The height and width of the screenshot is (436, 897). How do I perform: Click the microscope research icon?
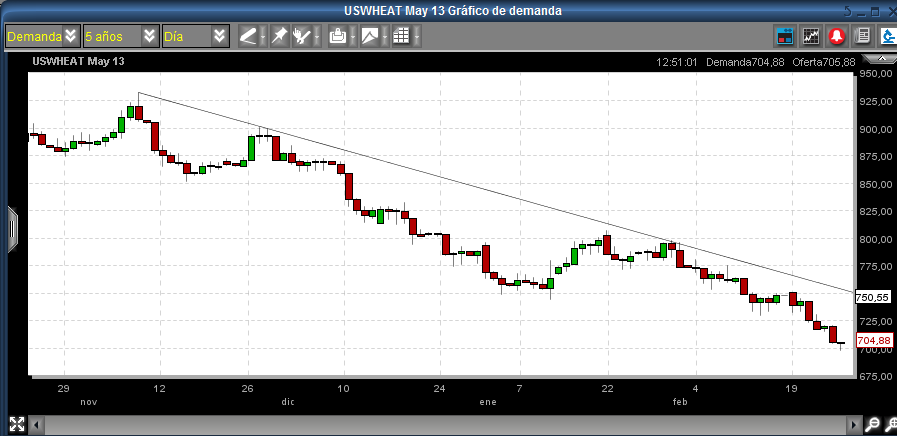888,37
